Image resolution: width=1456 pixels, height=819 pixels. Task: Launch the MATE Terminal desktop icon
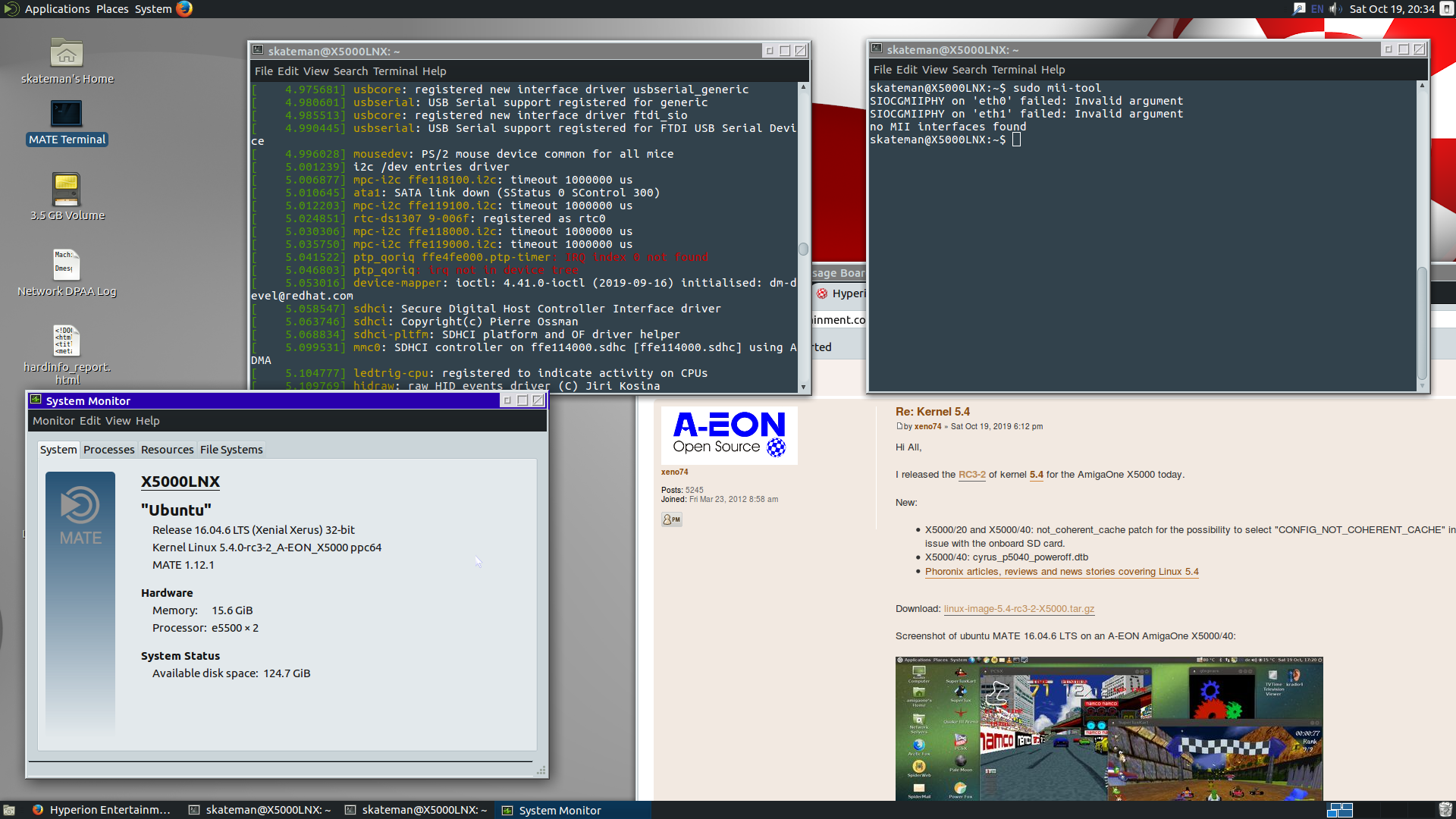(x=67, y=122)
